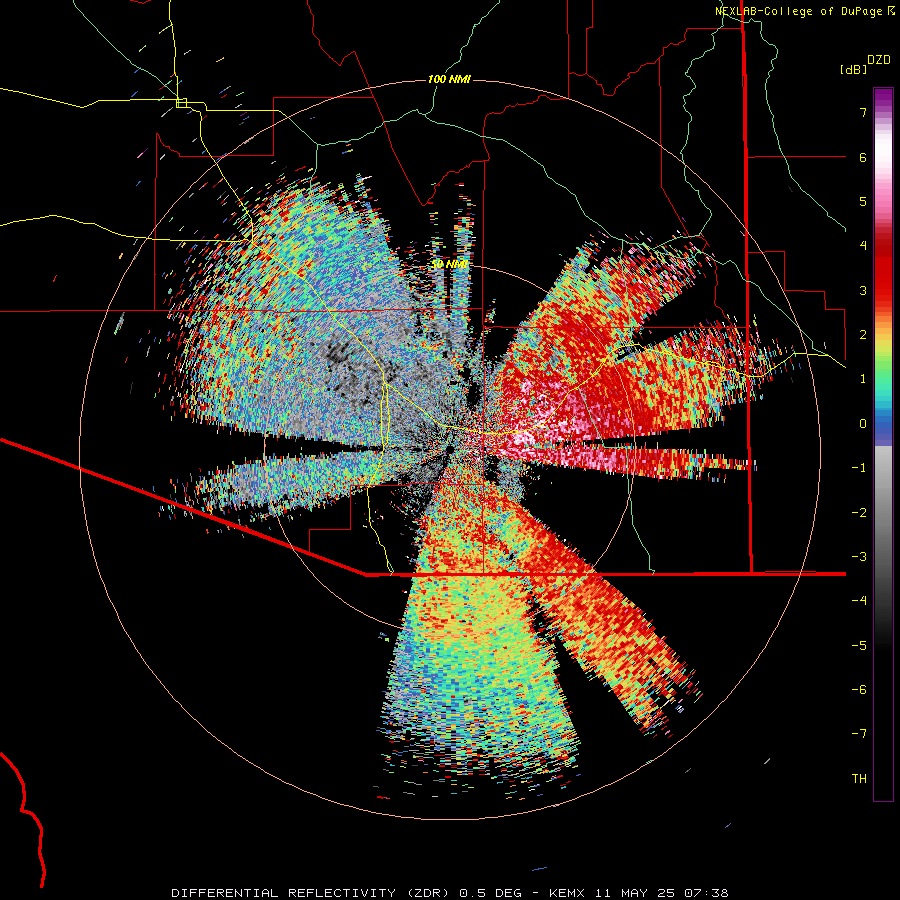Click the -7 value on color scale

859,734
